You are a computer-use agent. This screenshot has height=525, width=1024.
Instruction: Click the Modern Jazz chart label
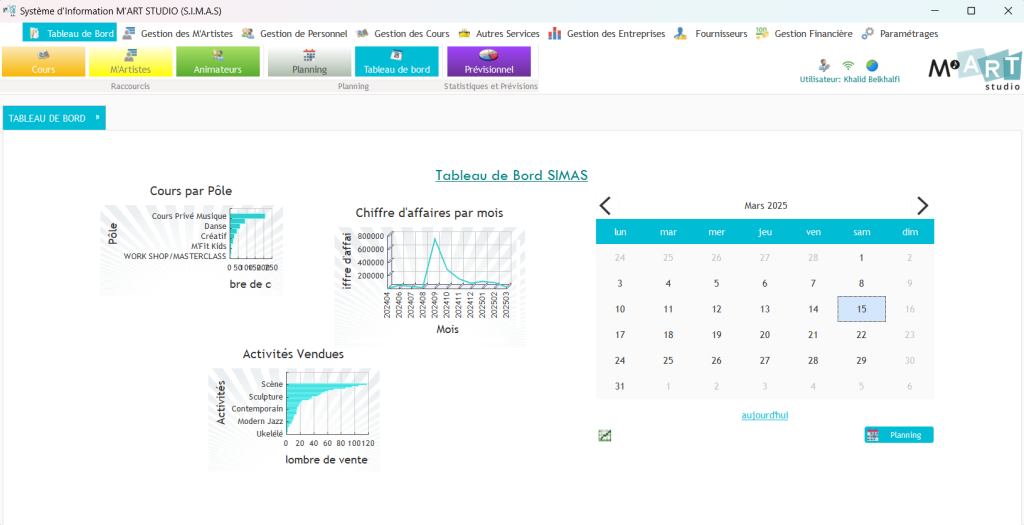(260, 421)
